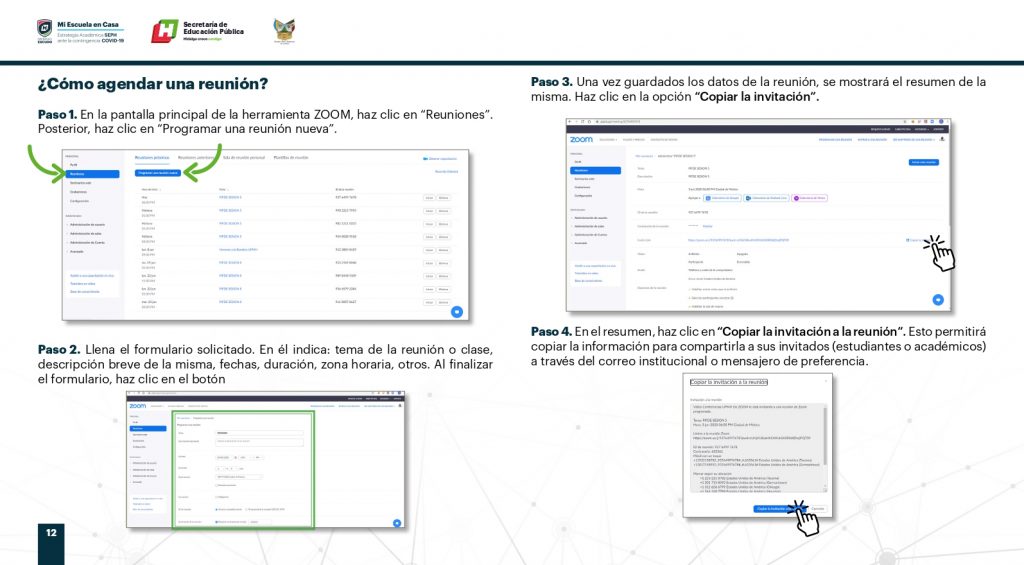Expand Avanzado in Paso 3 sidebar
The image size is (1024, 565).
(581, 243)
